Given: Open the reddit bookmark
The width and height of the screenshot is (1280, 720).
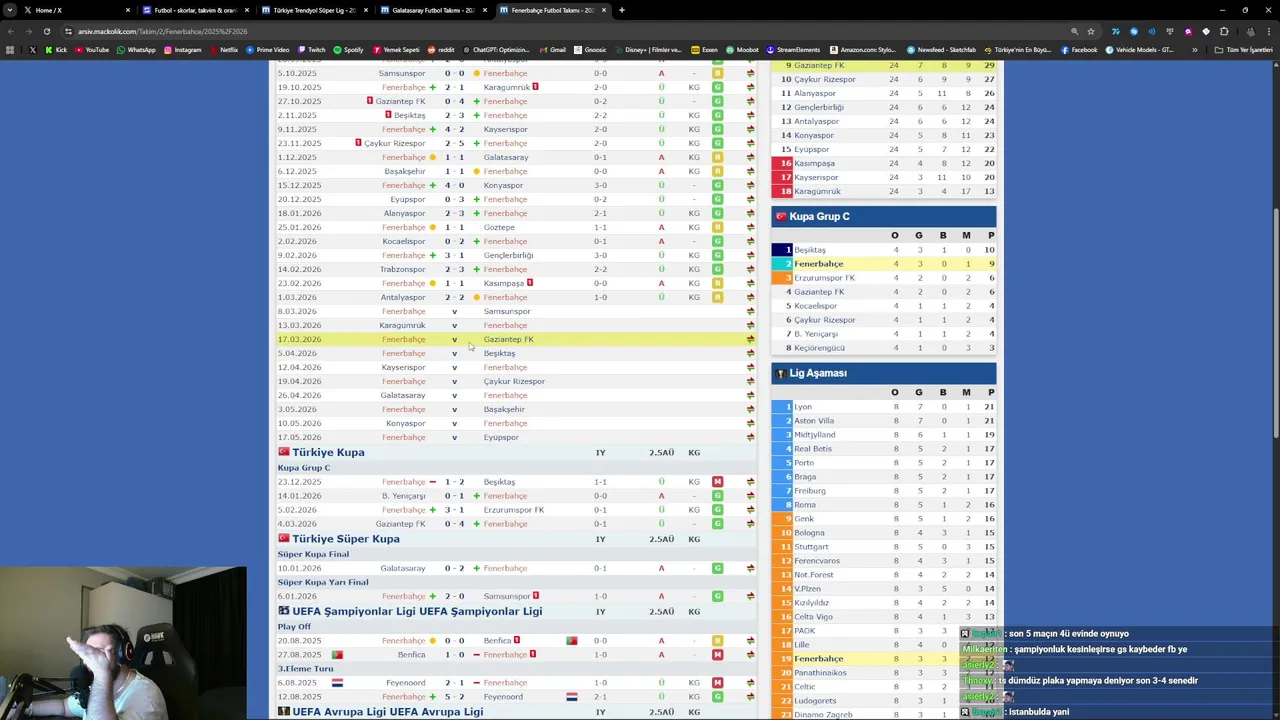Looking at the screenshot, I should click(441, 50).
